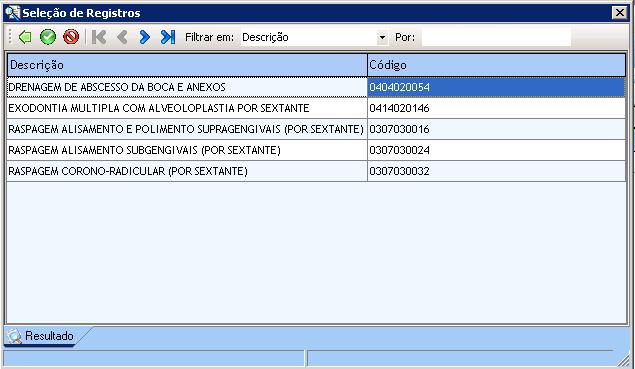Click the Seleção de Registros title bar icon
The height and width of the screenshot is (369, 635).
point(13,13)
